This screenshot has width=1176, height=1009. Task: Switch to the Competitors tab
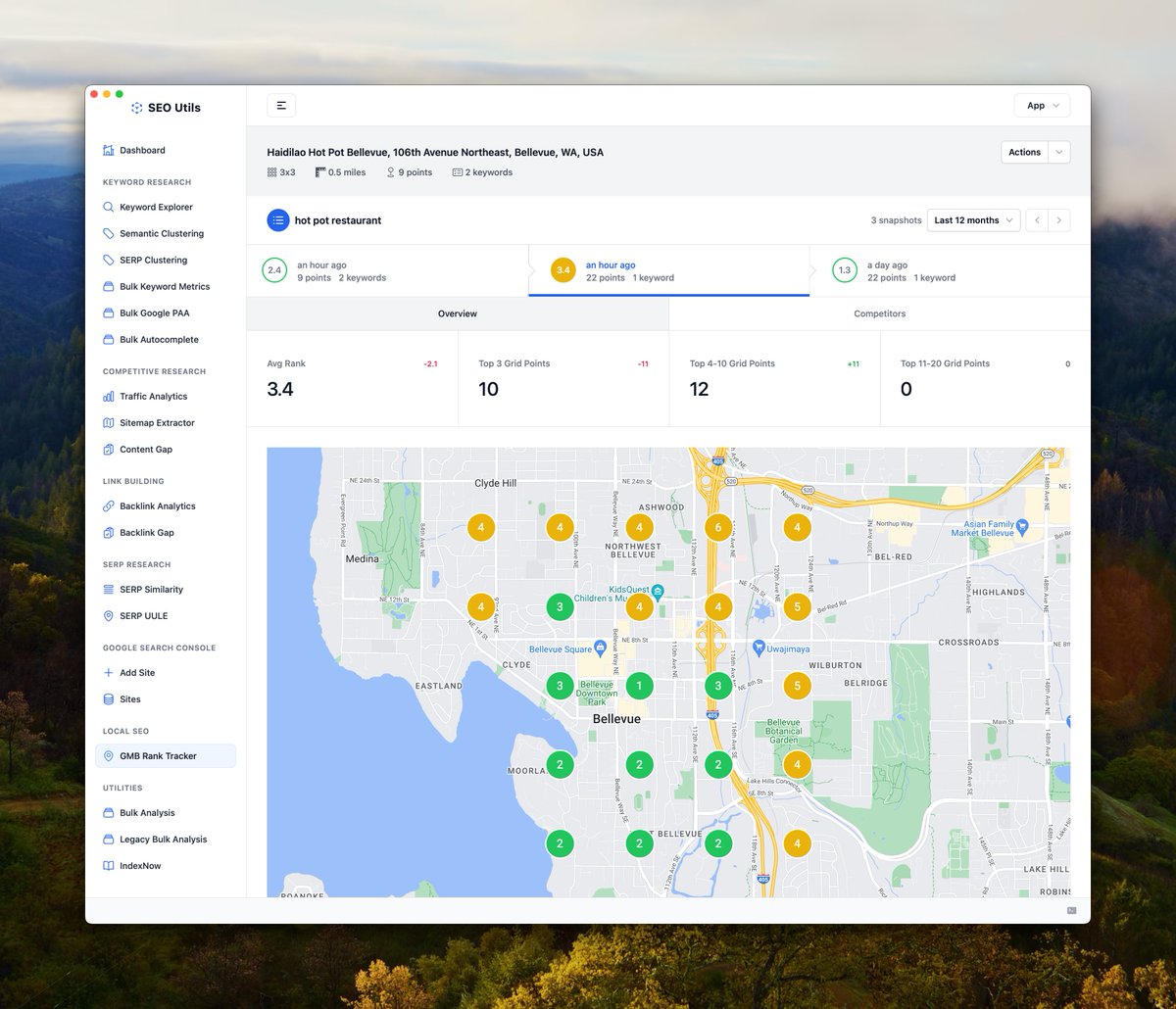879,313
